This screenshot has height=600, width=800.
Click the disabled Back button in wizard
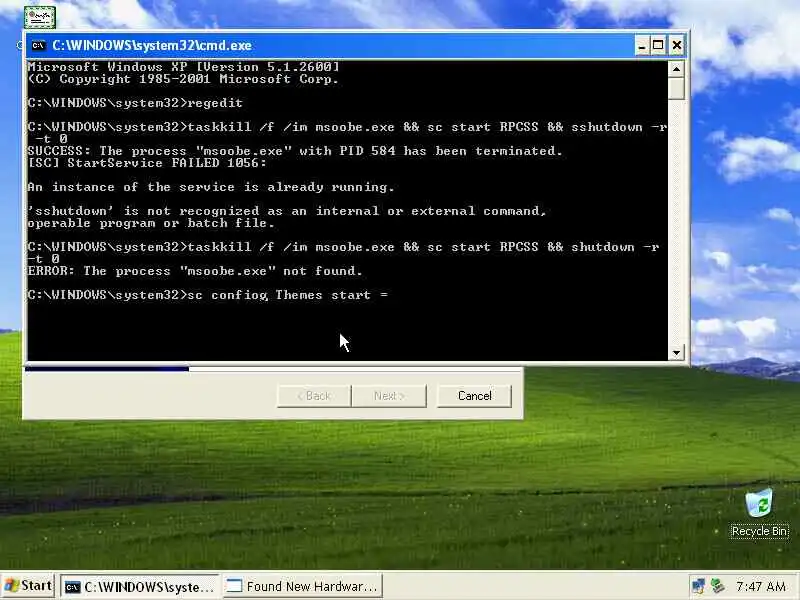tap(314, 396)
